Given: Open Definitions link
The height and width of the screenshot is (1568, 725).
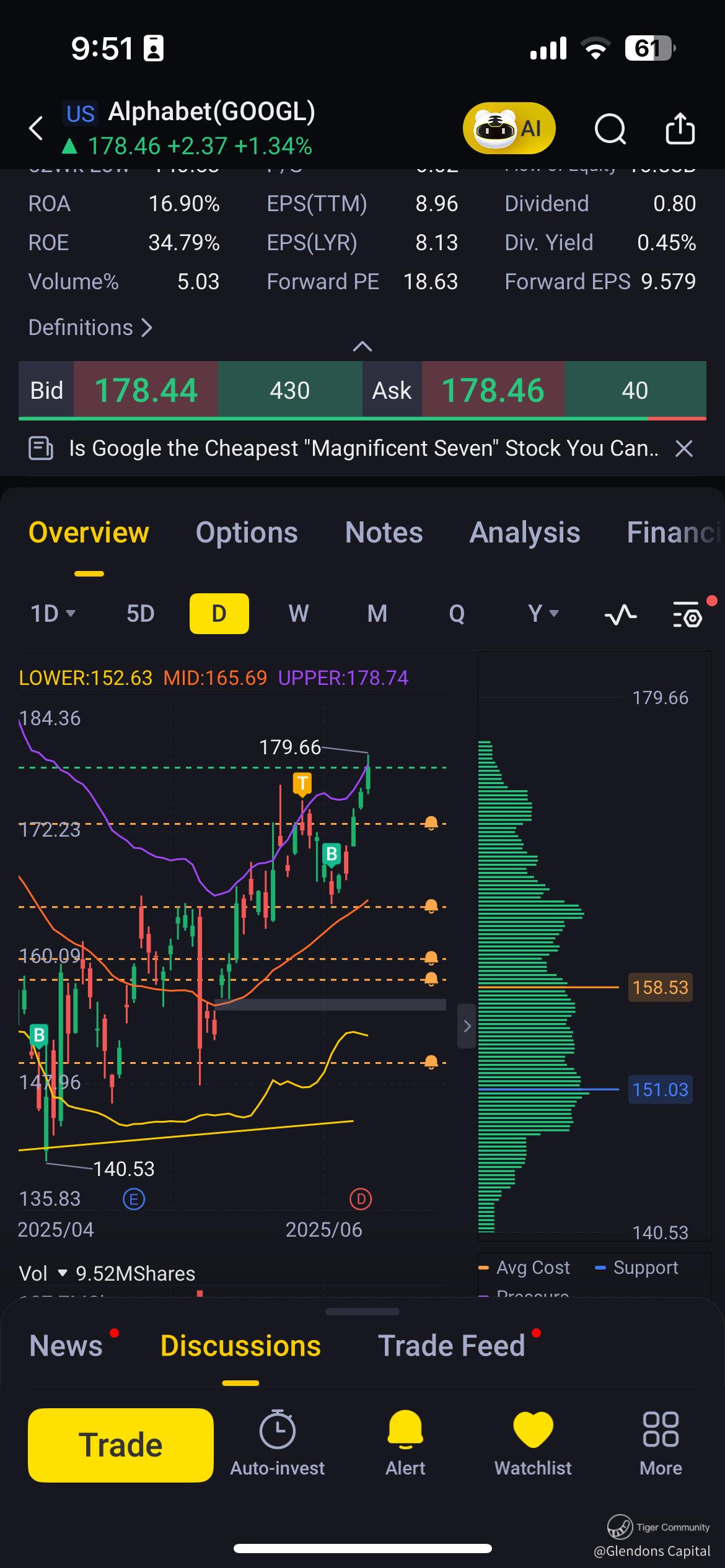Looking at the screenshot, I should (x=90, y=327).
